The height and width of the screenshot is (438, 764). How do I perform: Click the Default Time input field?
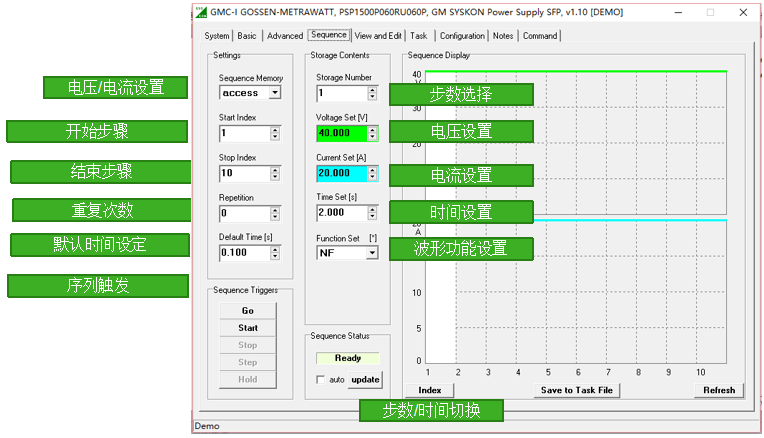click(243, 253)
